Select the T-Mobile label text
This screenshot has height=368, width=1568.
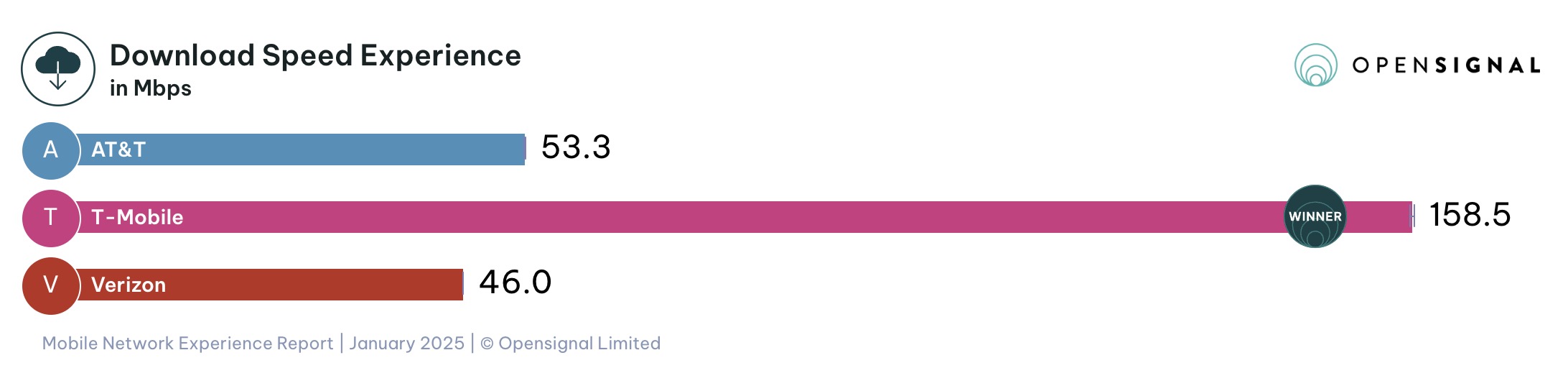pyautogui.click(x=137, y=217)
